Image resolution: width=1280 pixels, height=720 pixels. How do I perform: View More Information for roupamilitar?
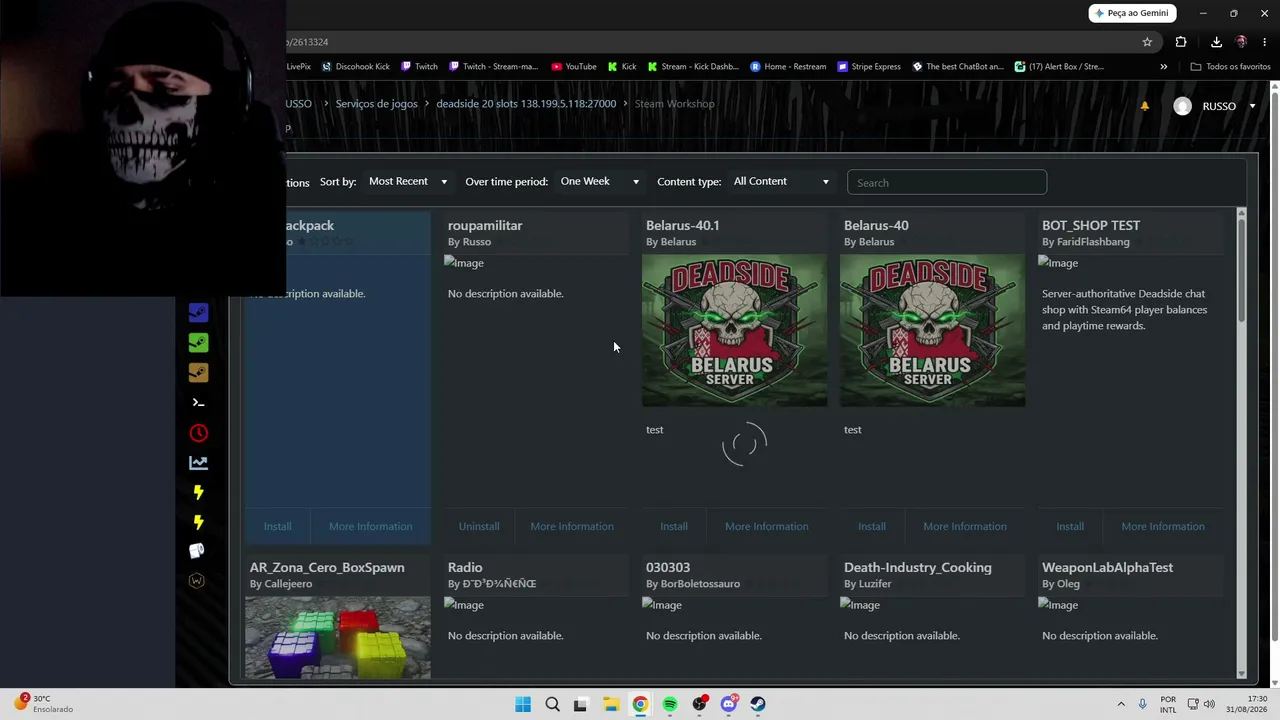click(x=572, y=526)
